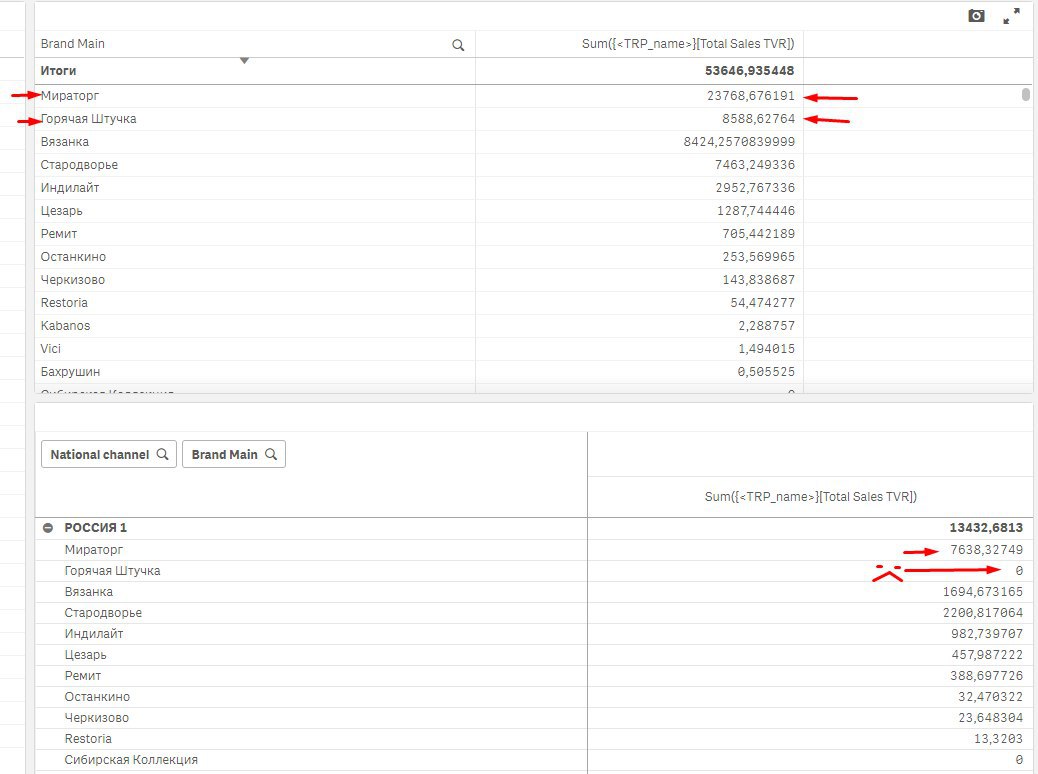The image size is (1038, 774).
Task: Click the pivot value 388,697726
Action: pyautogui.click(x=987, y=676)
